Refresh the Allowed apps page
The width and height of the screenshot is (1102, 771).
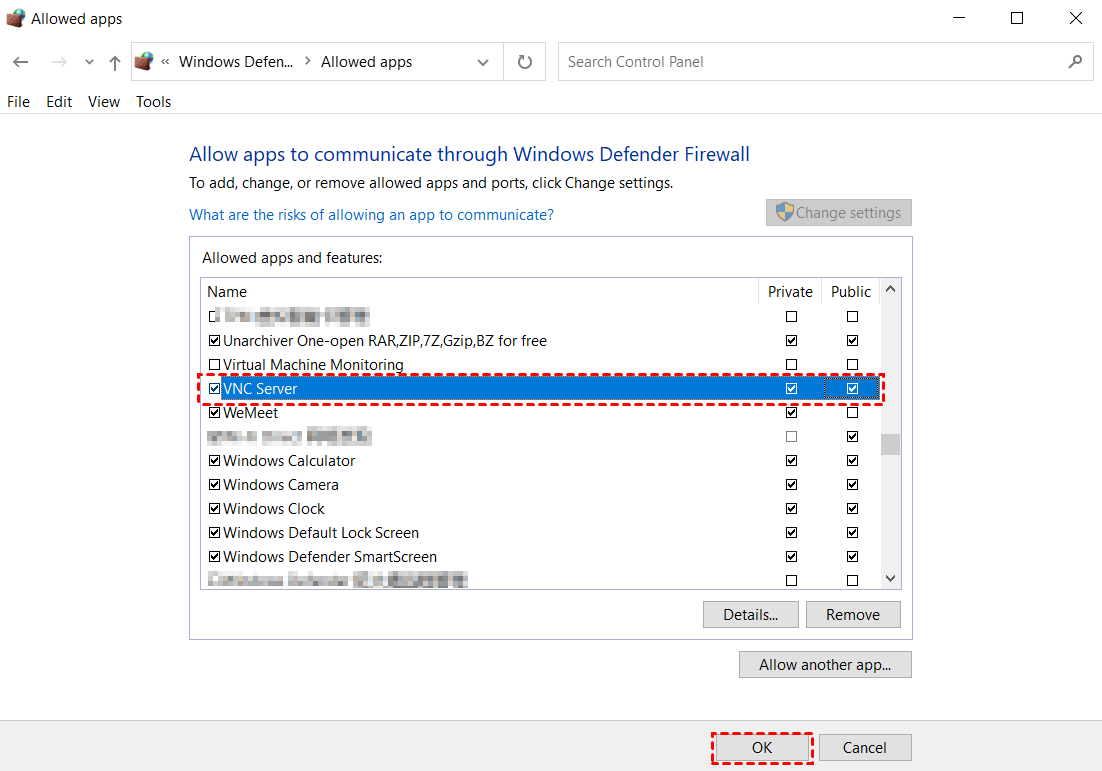(x=525, y=62)
